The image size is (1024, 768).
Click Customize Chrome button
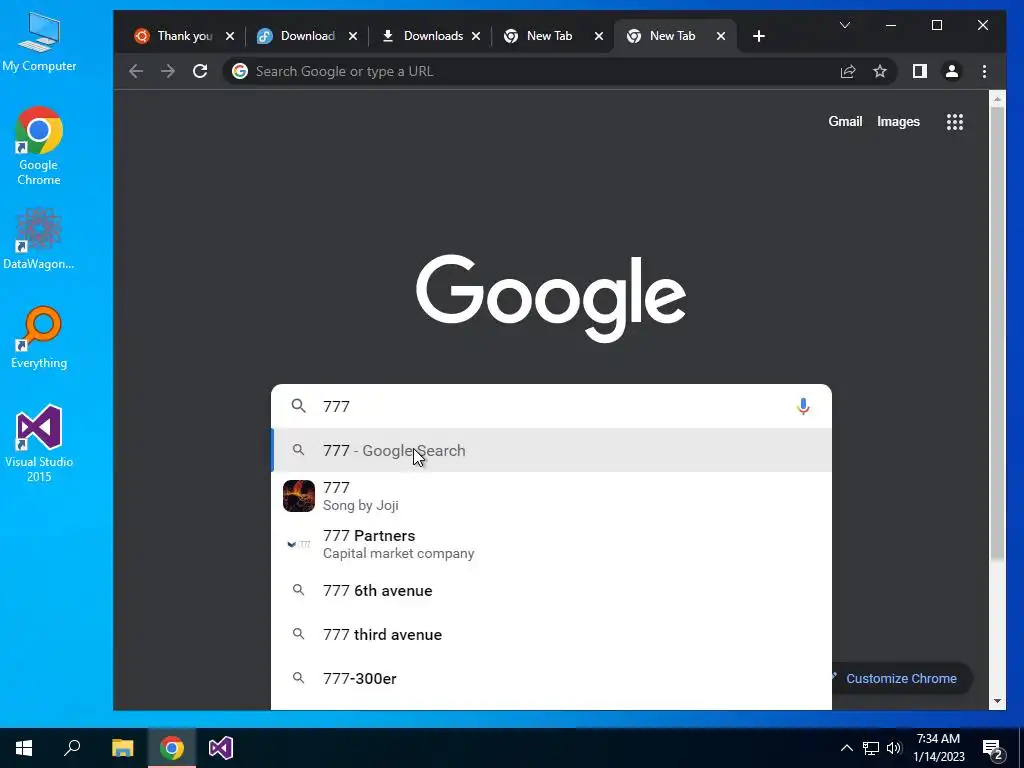tap(901, 679)
